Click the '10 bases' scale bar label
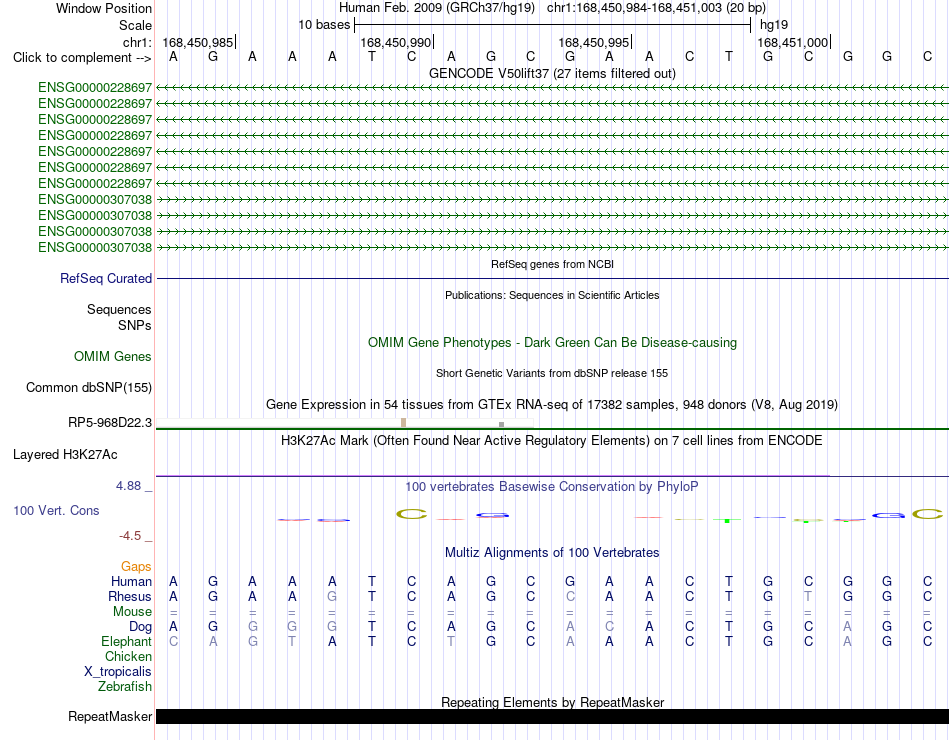This screenshot has width=950, height=740. click(x=324, y=25)
